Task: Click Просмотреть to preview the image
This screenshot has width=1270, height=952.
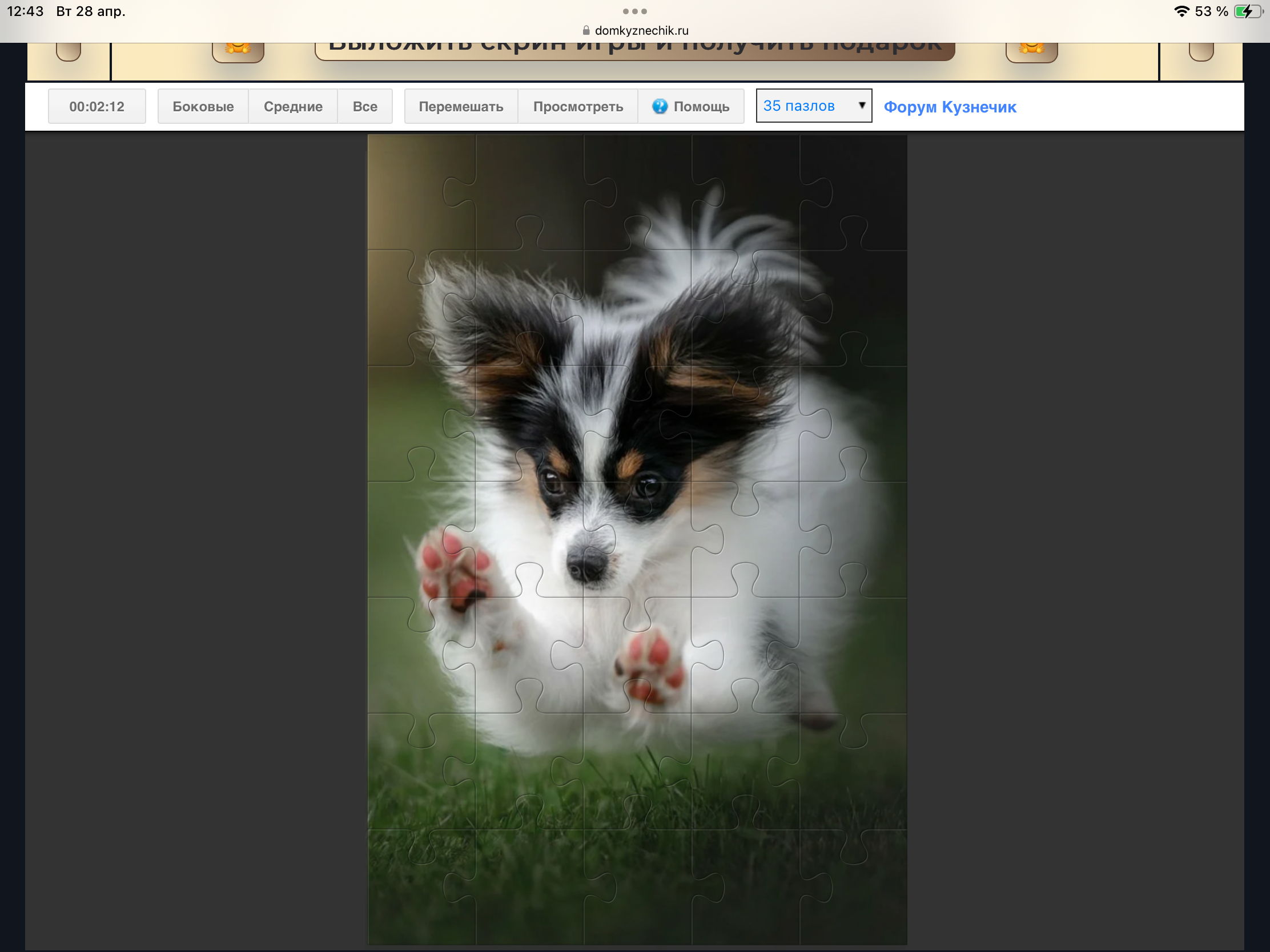Action: [x=577, y=106]
